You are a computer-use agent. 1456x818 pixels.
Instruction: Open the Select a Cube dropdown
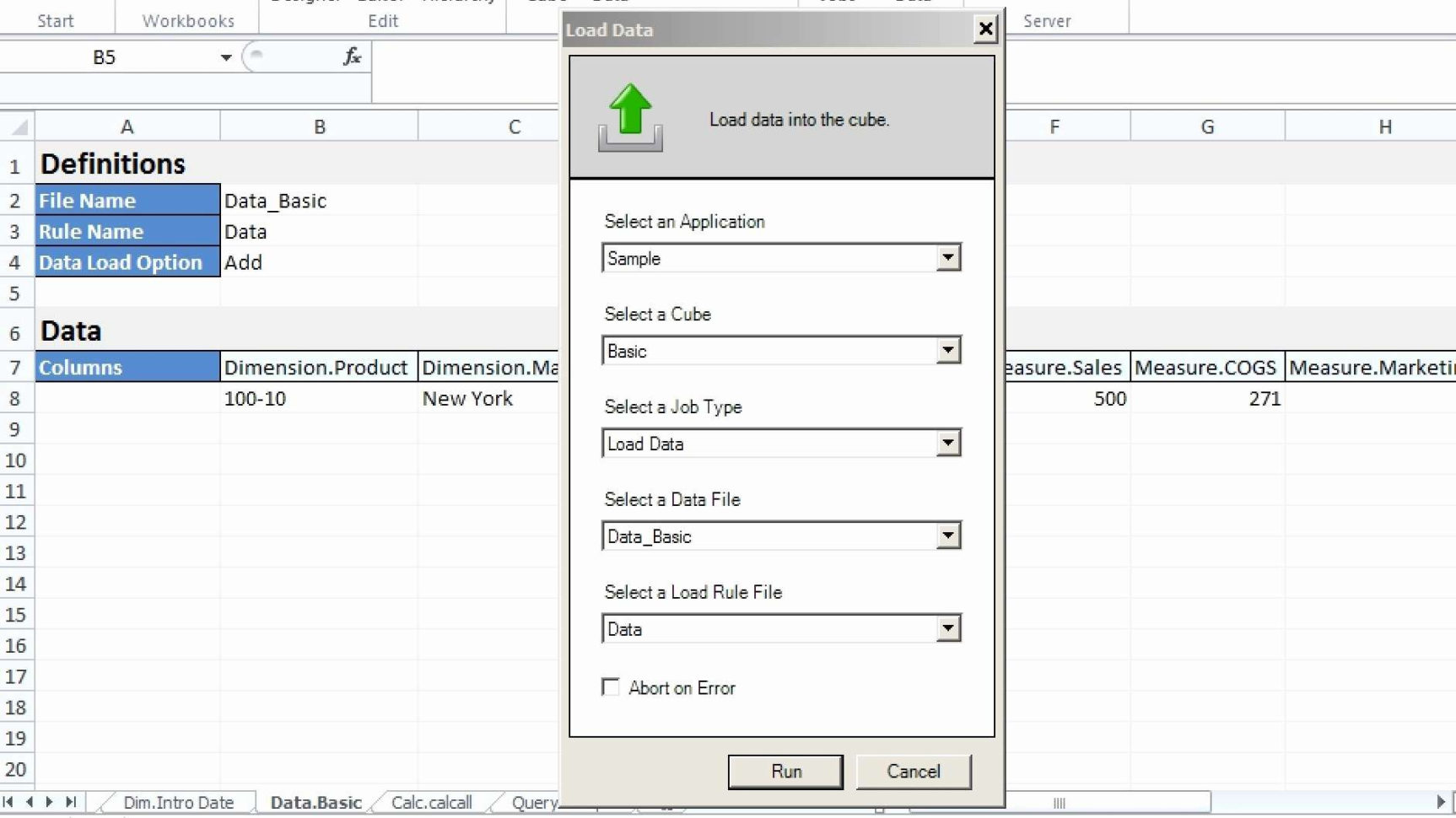[948, 350]
